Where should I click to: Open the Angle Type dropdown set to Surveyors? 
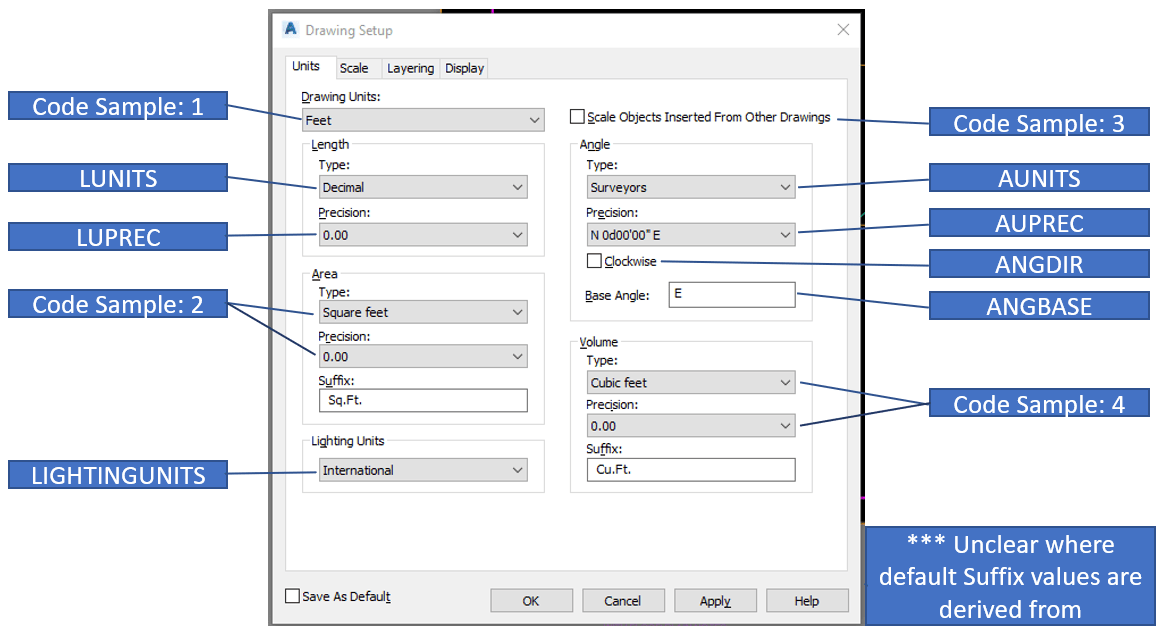[690, 186]
